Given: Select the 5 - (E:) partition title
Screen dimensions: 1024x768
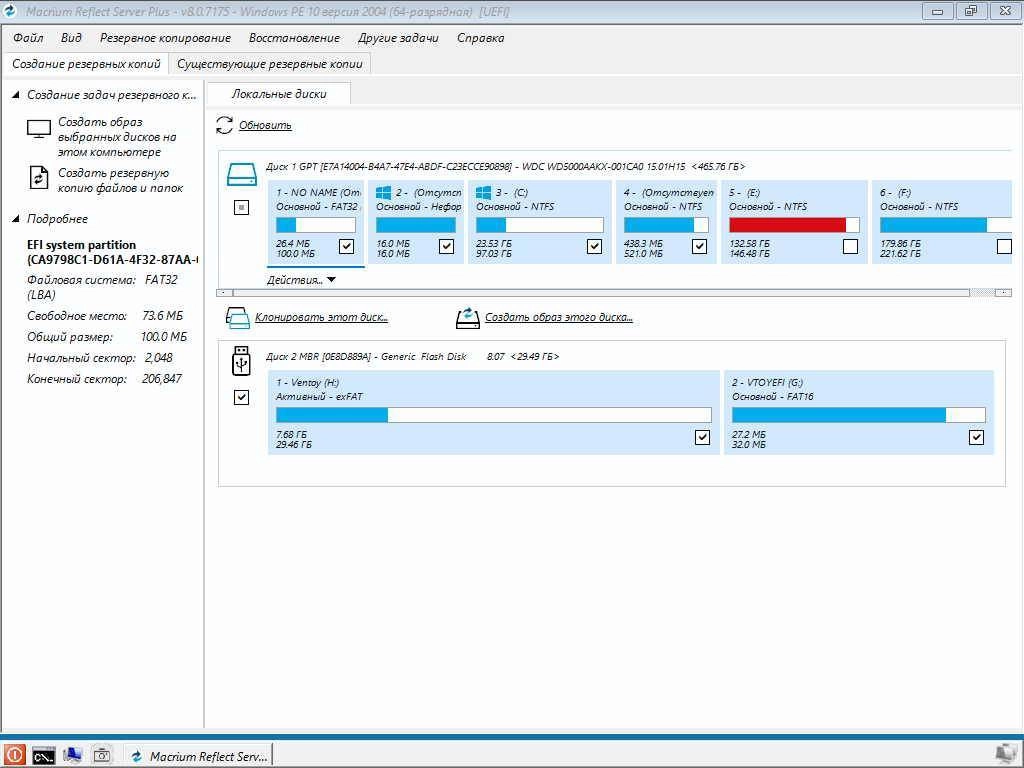Looking at the screenshot, I should (744, 193).
